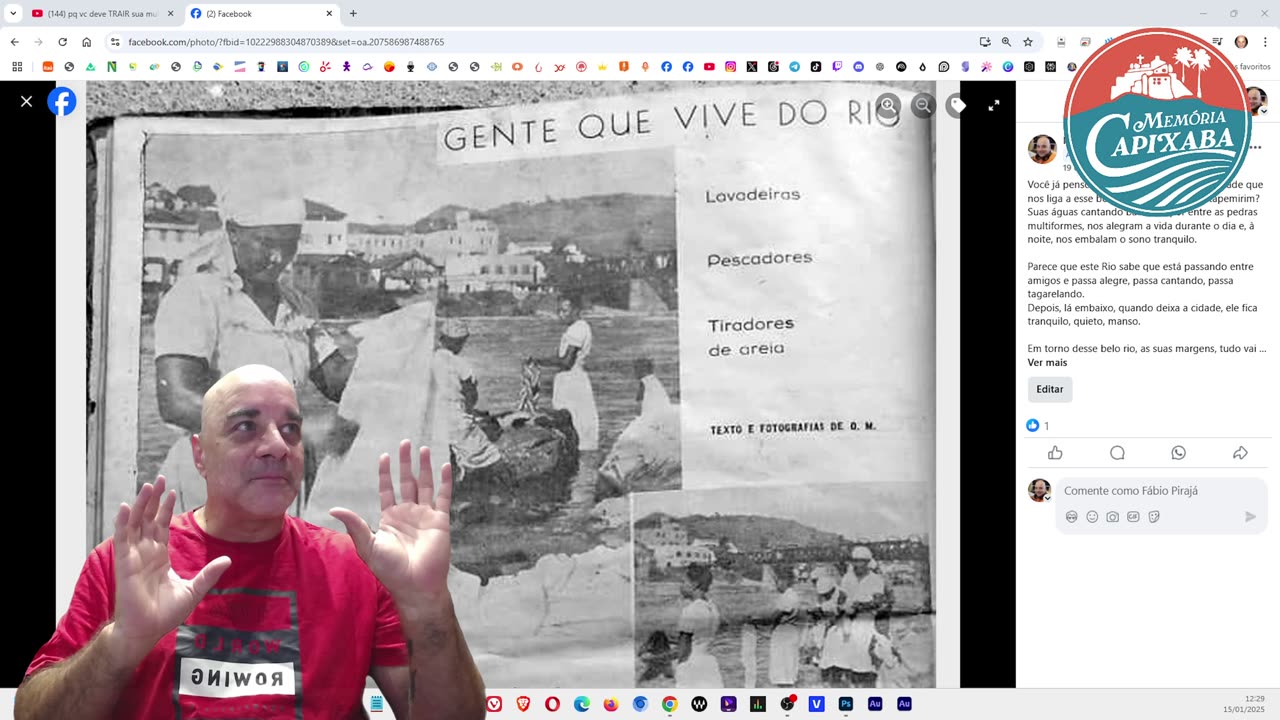1280x720 pixels.
Task: Go back to previous page
Action: click(x=14, y=42)
